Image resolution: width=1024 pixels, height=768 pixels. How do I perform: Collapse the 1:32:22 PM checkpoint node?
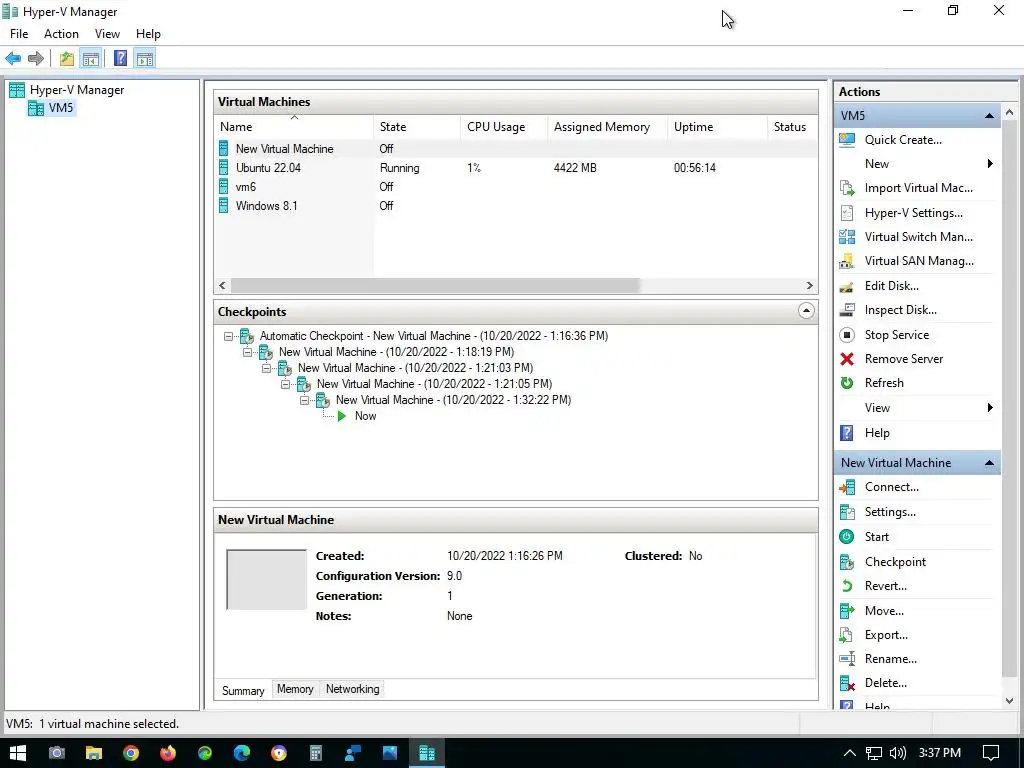tap(304, 400)
